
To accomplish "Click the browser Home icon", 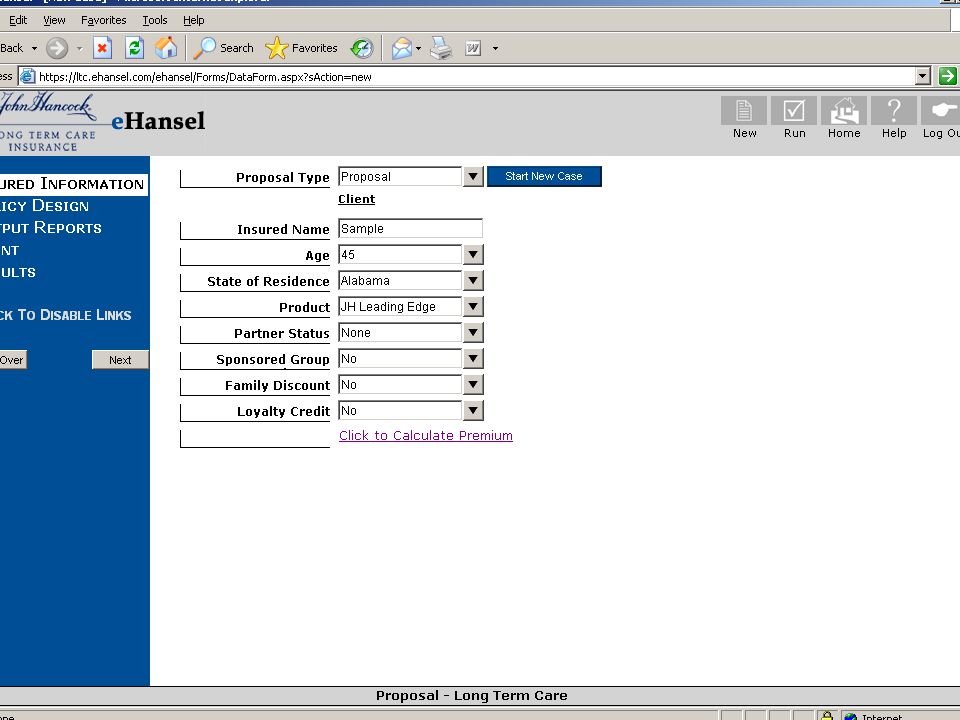I will tap(166, 48).
